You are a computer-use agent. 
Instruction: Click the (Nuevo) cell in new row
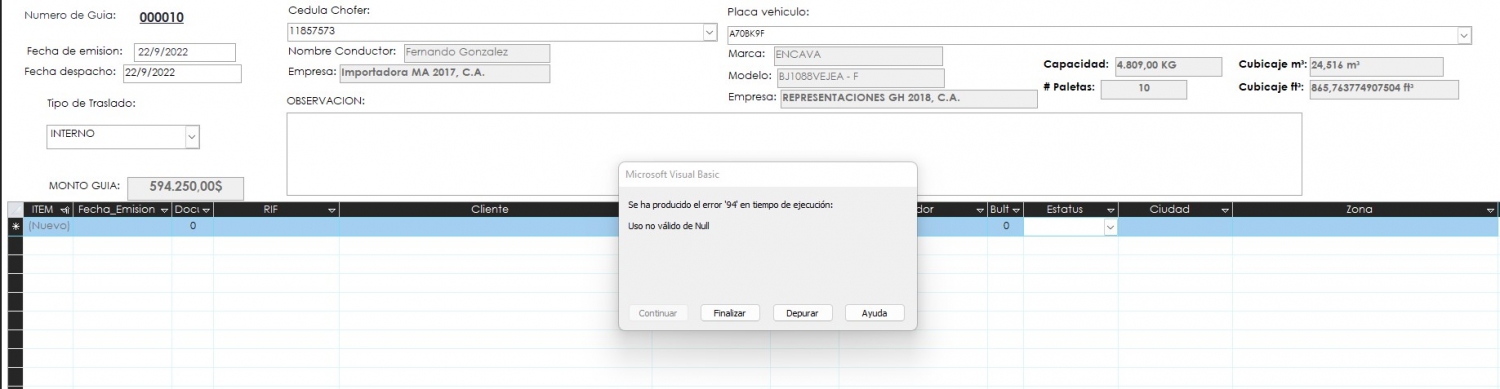[48, 227]
